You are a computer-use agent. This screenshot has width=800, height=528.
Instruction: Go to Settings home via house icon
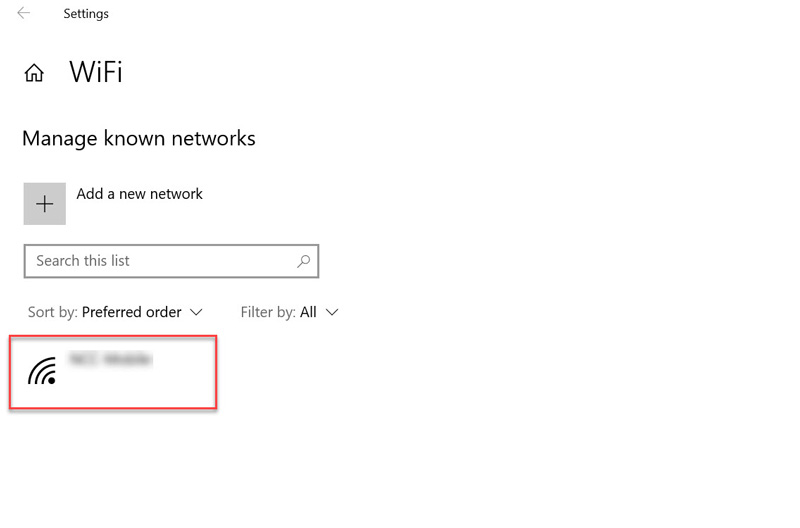pyautogui.click(x=34, y=73)
